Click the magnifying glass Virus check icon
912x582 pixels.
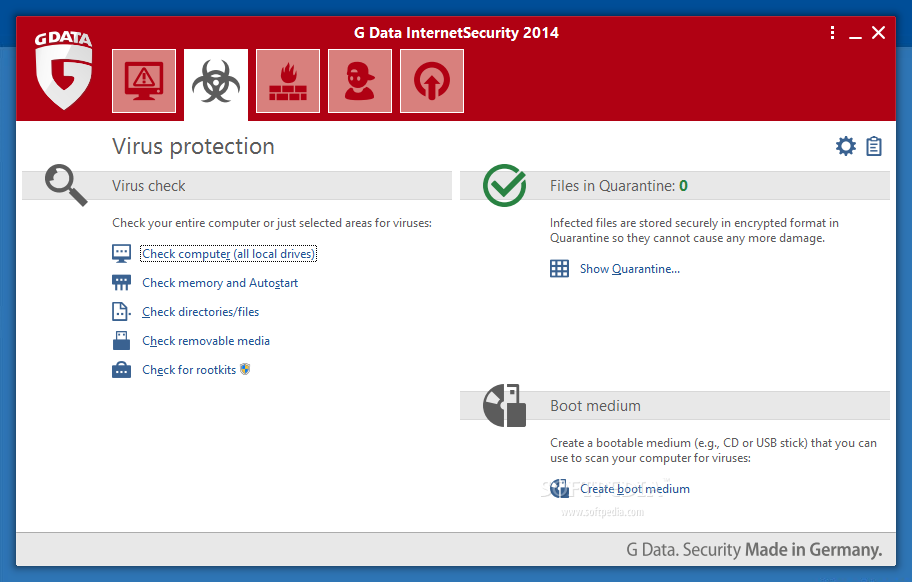click(66, 185)
